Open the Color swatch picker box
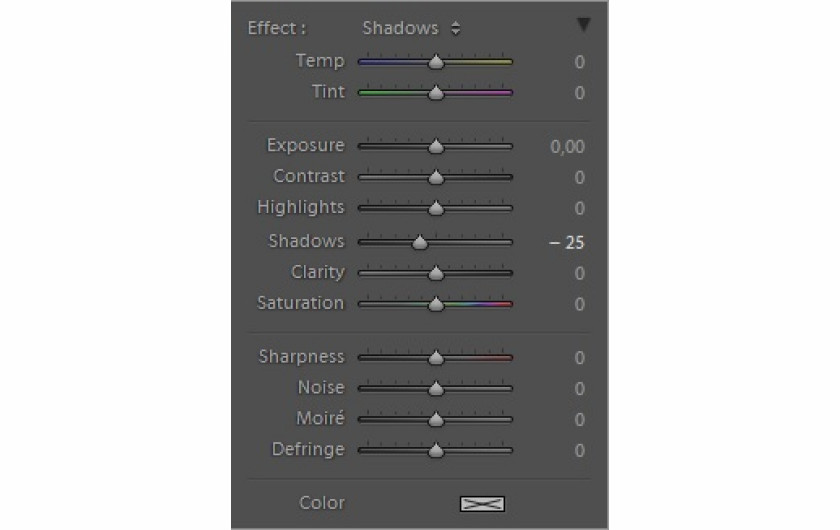Image resolution: width=840 pixels, height=530 pixels. [482, 504]
